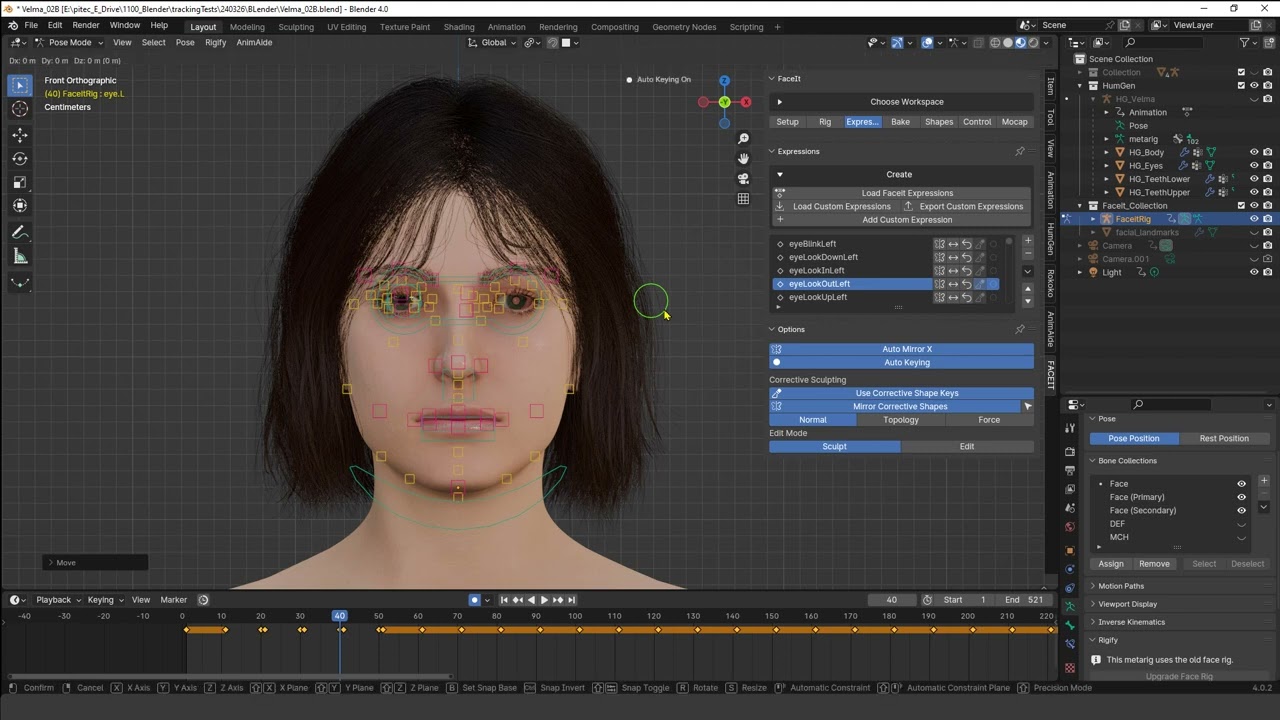Jump to timeline start playback button

tap(504, 600)
